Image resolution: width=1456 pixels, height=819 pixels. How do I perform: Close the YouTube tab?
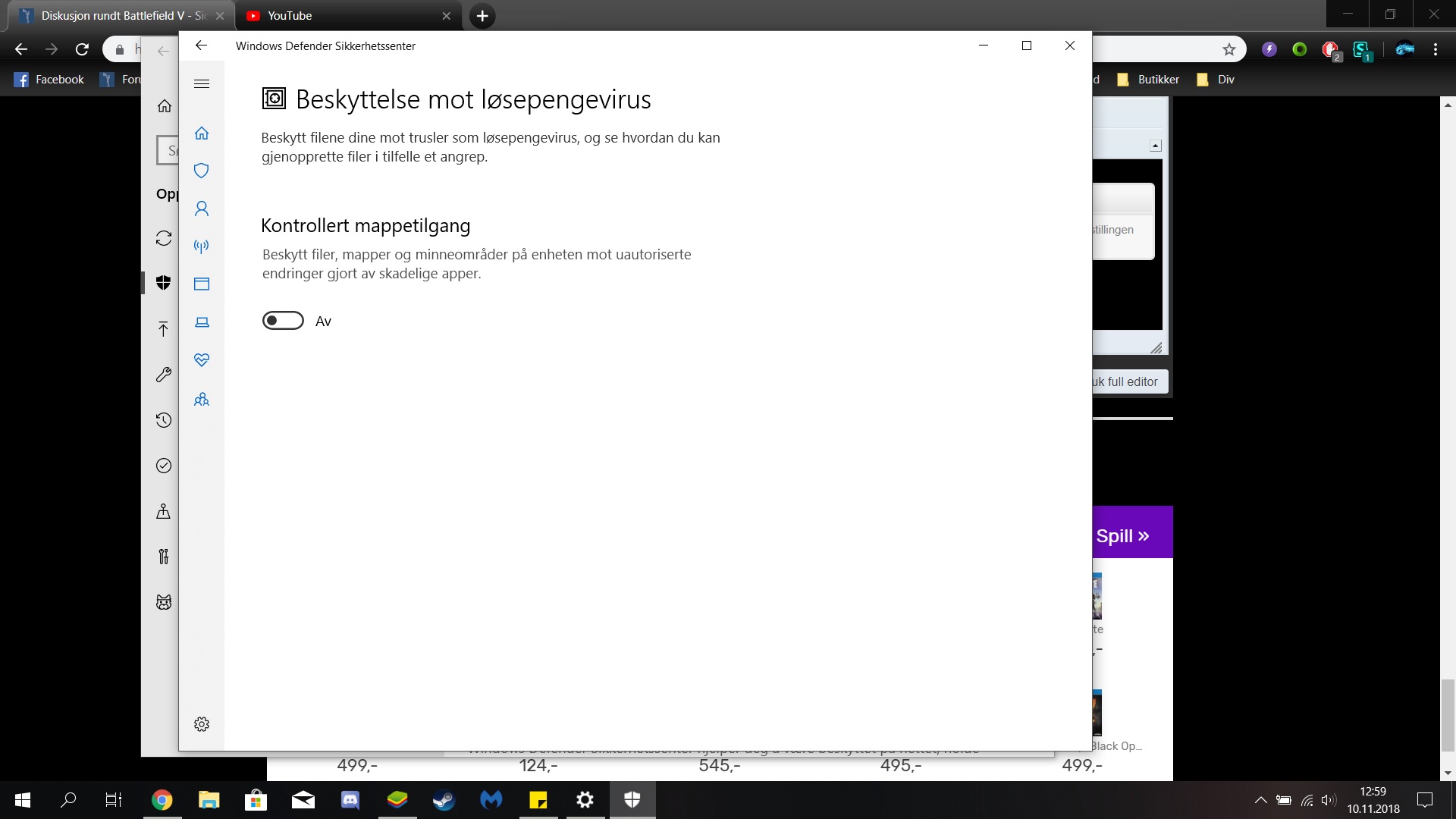point(447,15)
